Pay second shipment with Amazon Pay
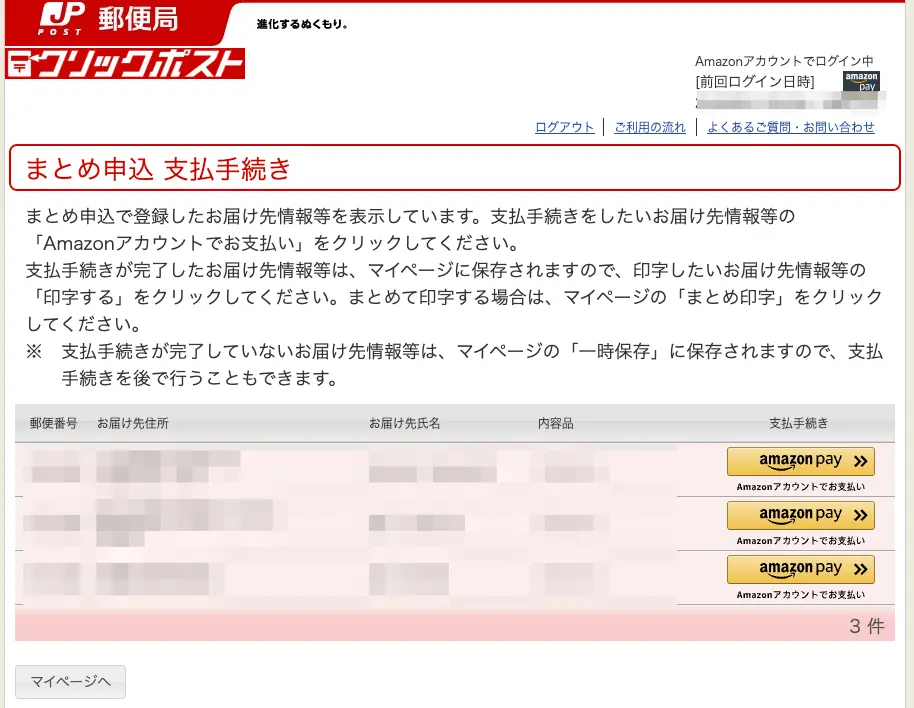Screen dimensions: 914x708 (800, 515)
